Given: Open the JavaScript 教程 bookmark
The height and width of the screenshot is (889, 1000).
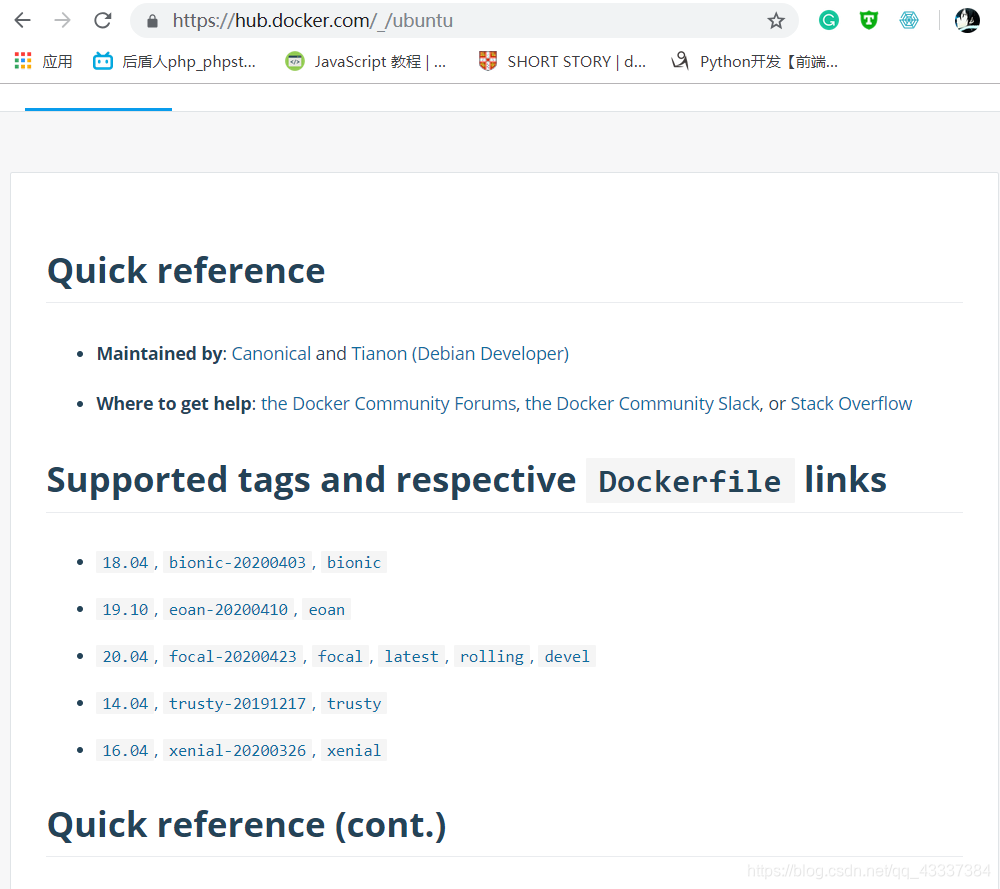Looking at the screenshot, I should click(x=365, y=61).
